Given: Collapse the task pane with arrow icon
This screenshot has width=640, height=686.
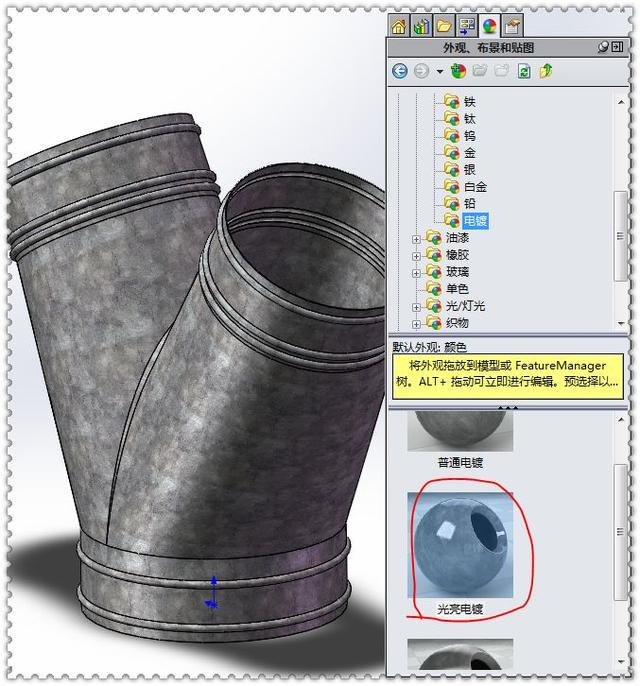Looking at the screenshot, I should pyautogui.click(x=617, y=47).
